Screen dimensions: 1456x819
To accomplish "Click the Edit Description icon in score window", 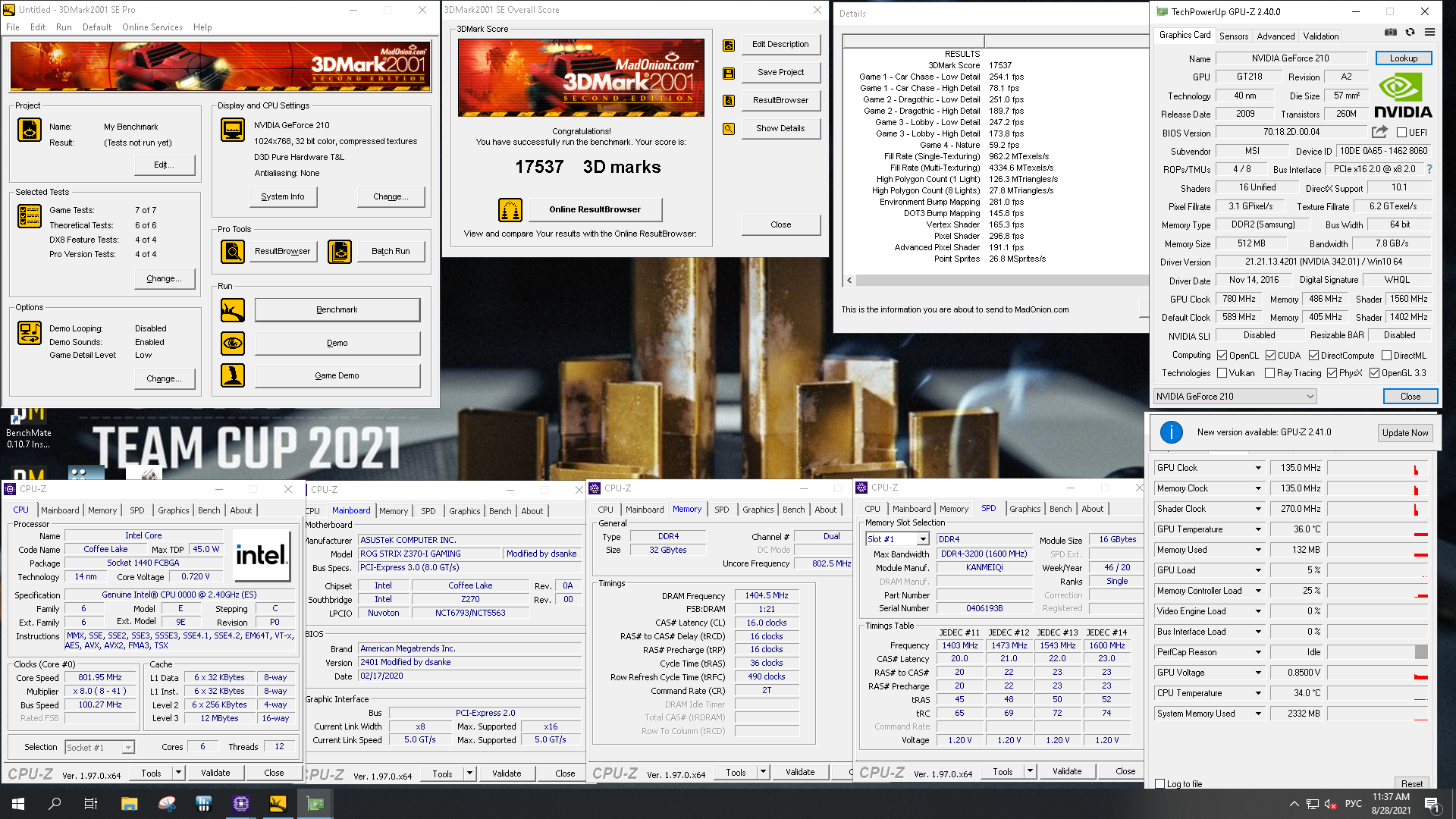I will tap(729, 45).
